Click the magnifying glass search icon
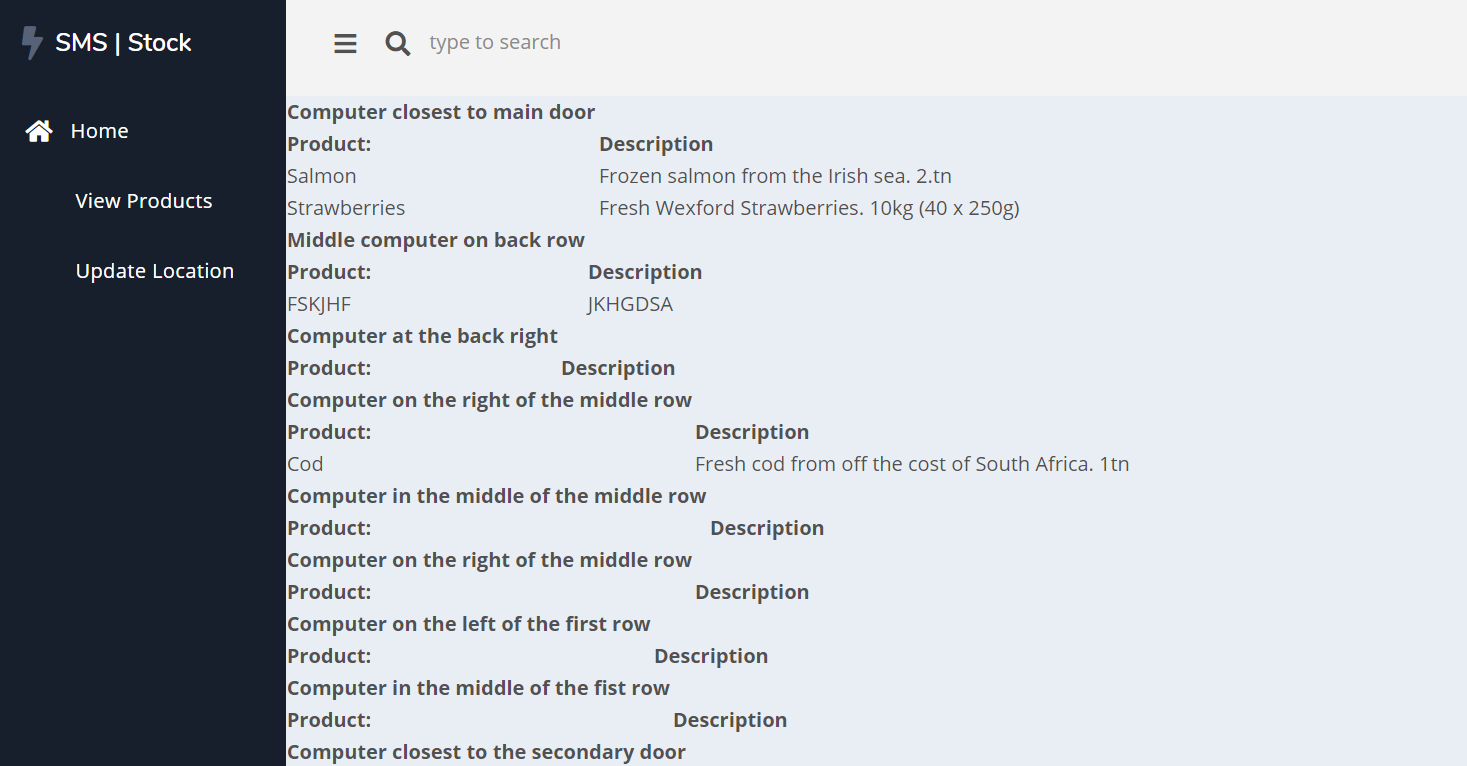Viewport: 1467px width, 766px height. pos(398,43)
